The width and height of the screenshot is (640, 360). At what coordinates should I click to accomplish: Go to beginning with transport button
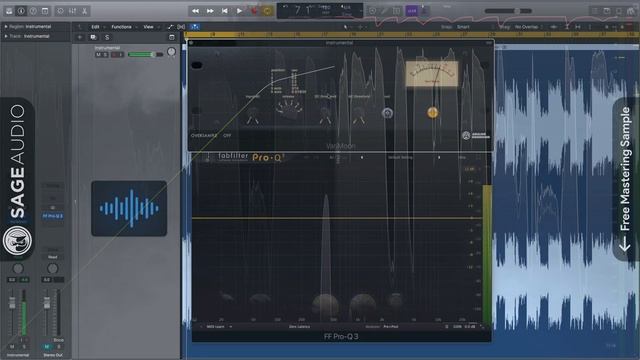point(224,11)
